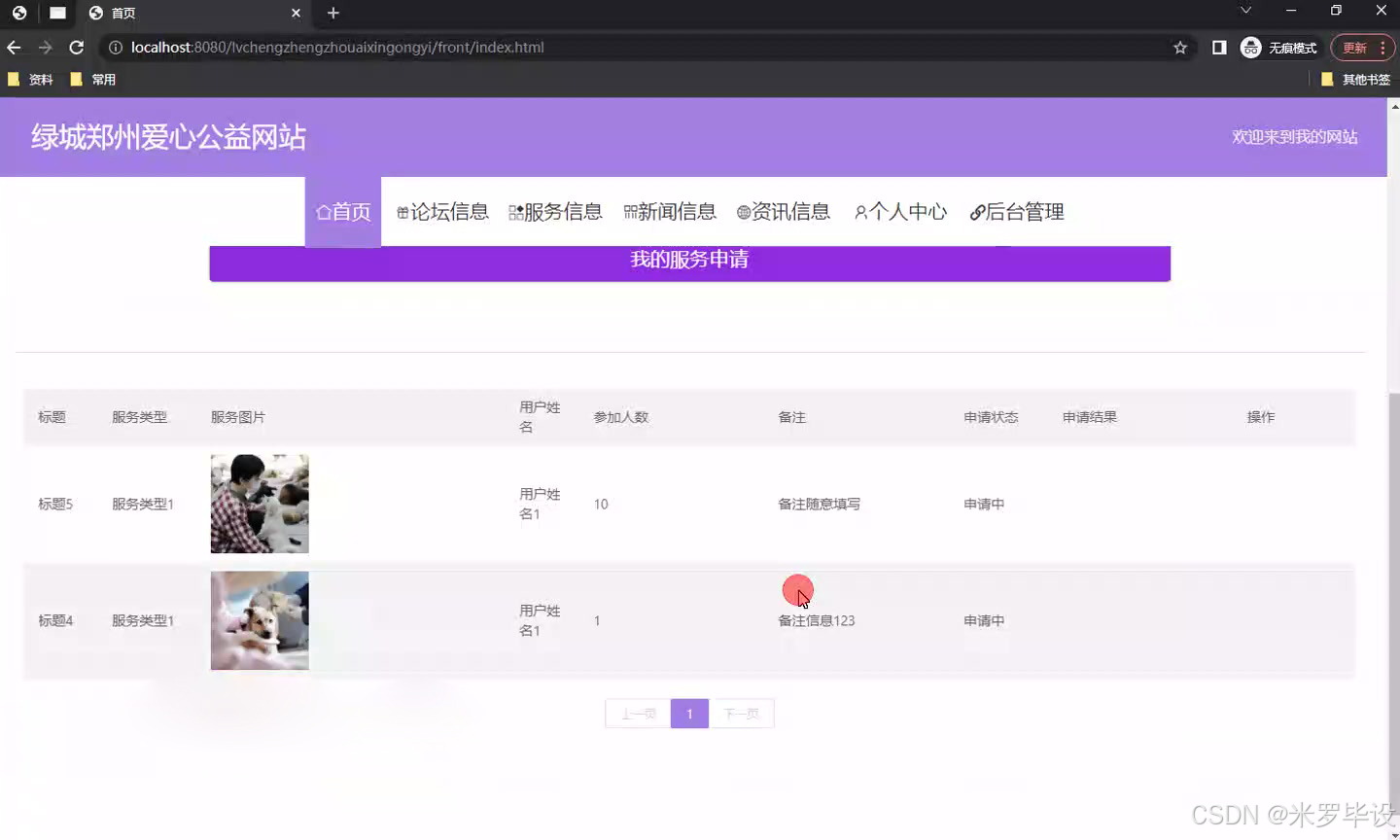Image resolution: width=1400 pixels, height=840 pixels.
Task: Open Chrome's three-dot menu
Action: point(1382,47)
